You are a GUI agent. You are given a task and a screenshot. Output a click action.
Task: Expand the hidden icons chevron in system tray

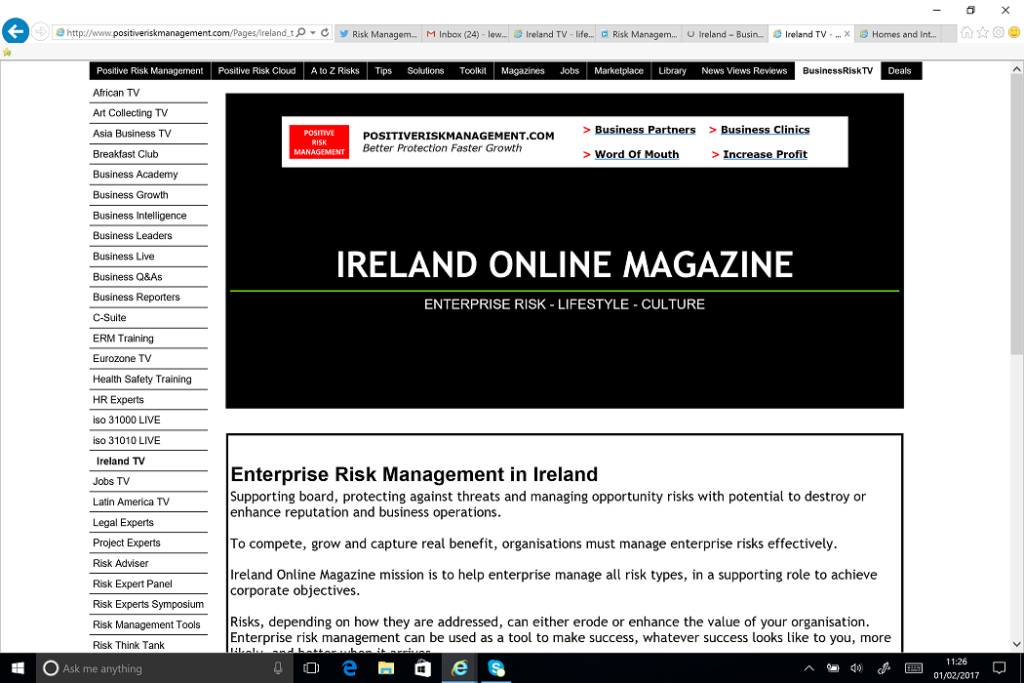click(808, 668)
